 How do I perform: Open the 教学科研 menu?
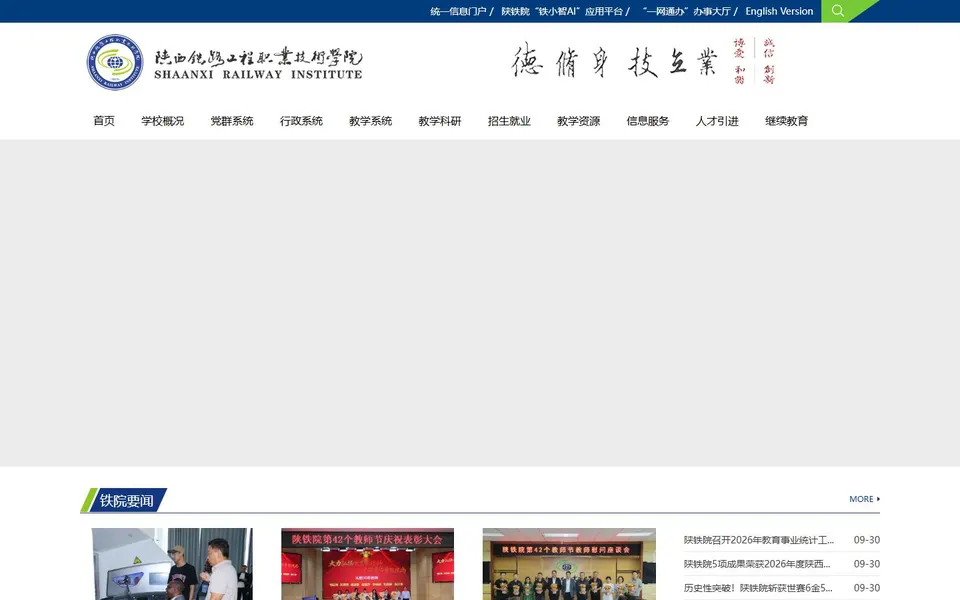440,121
